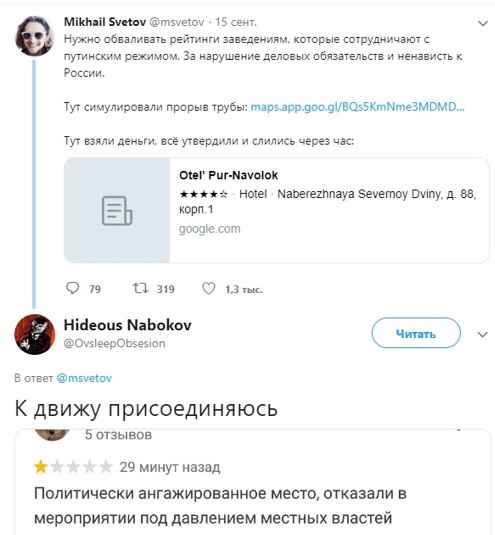495x535 pixels.
Task: Open the maps.app.goo.gl link
Action: (x=357, y=107)
